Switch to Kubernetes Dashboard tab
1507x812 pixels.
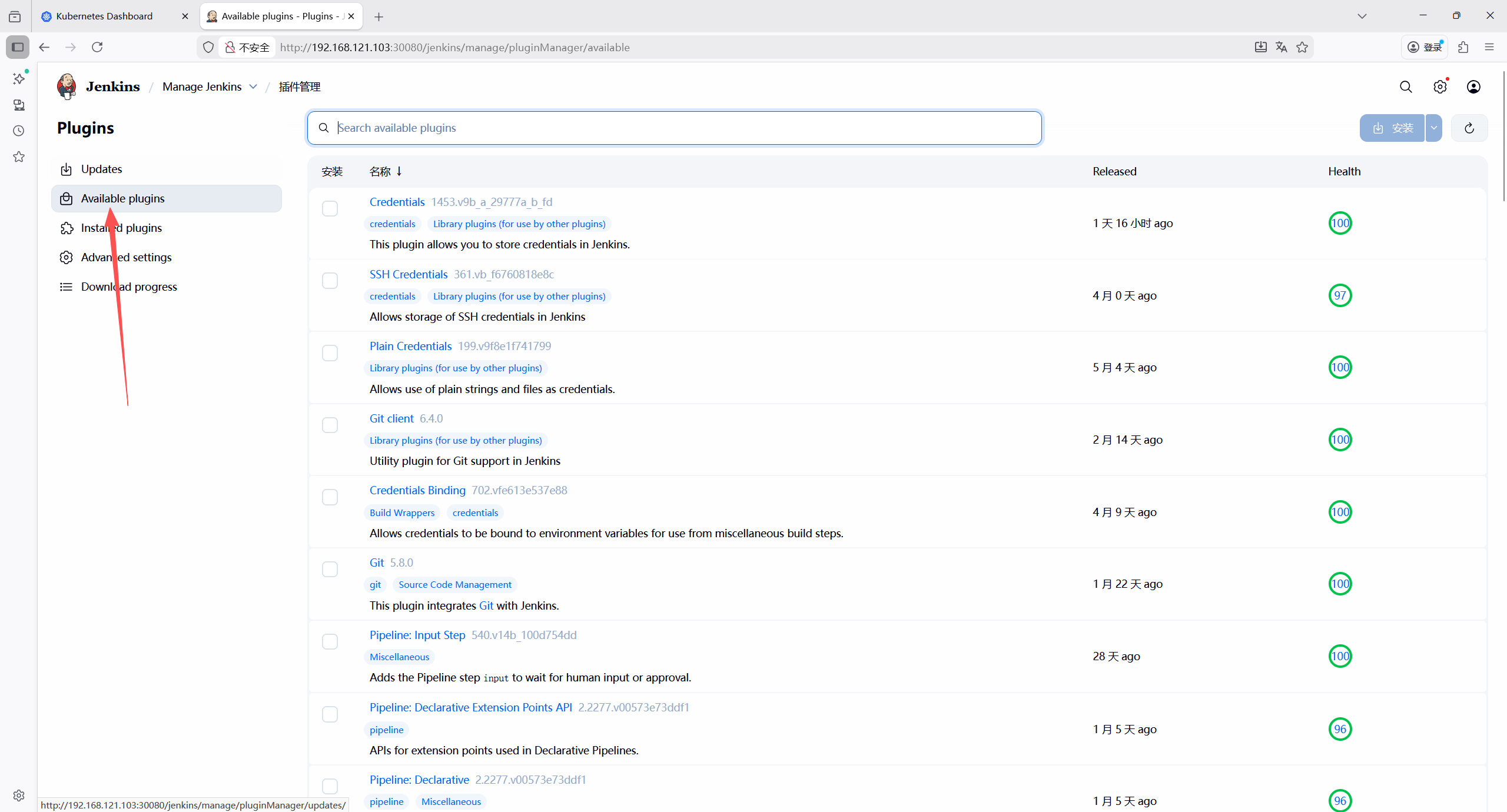(104, 16)
